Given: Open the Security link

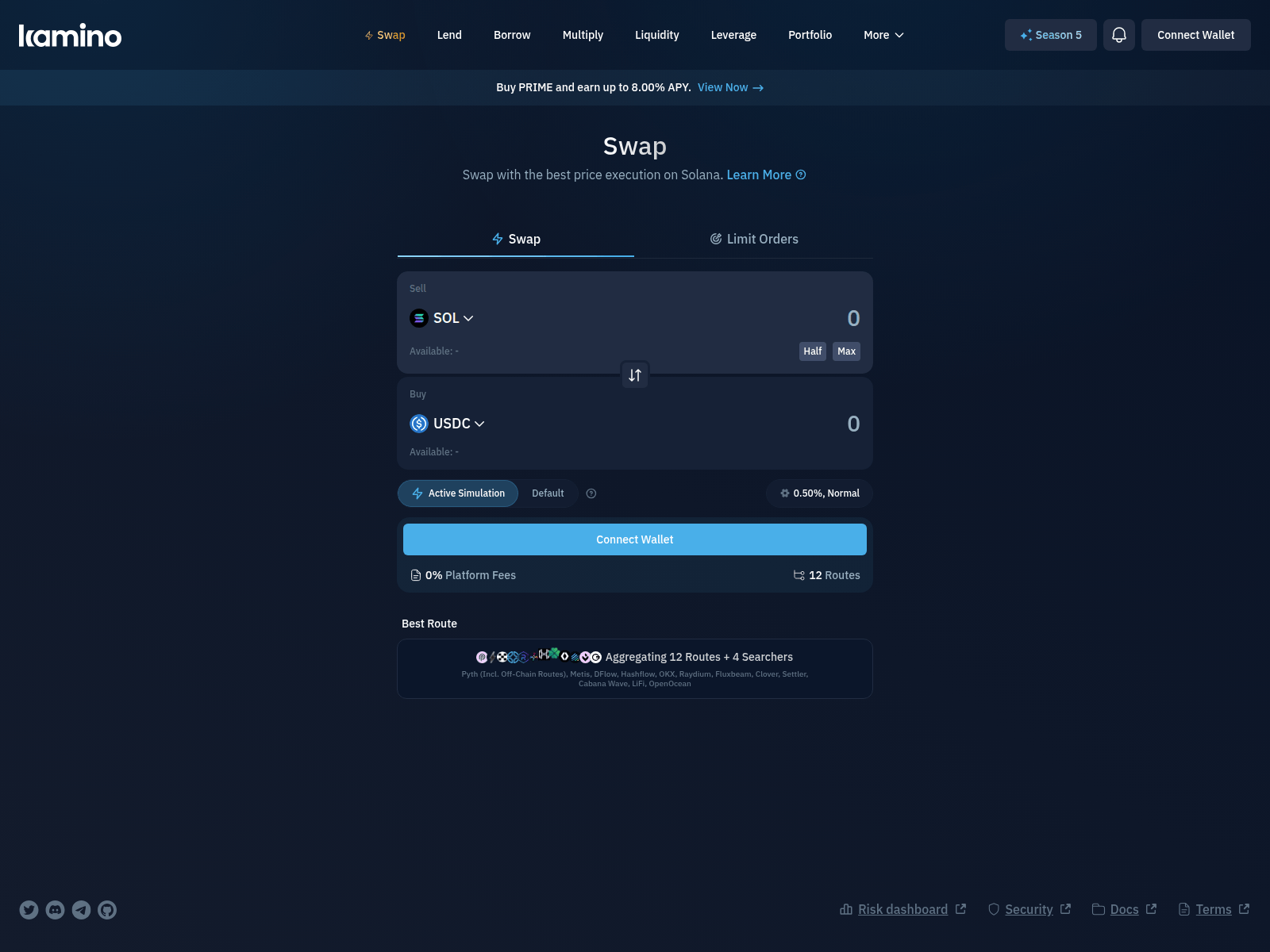Looking at the screenshot, I should coord(1029,909).
